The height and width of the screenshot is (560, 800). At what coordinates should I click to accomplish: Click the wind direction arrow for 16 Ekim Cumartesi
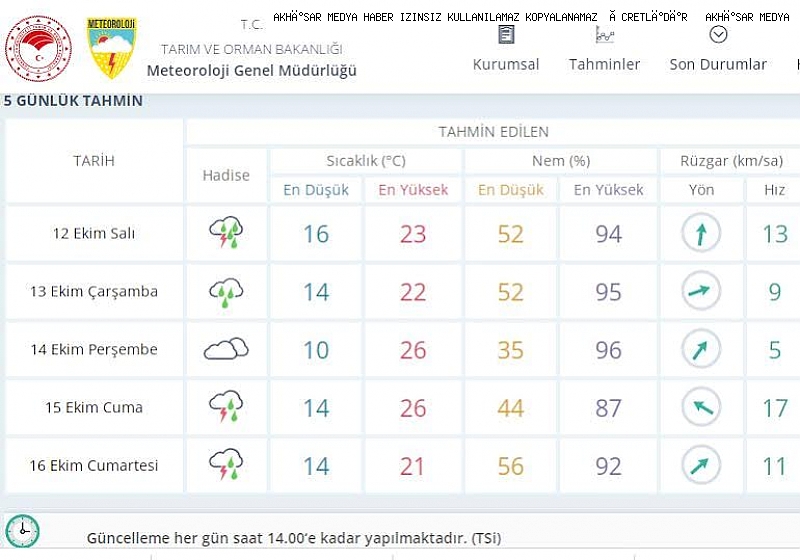tap(701, 465)
